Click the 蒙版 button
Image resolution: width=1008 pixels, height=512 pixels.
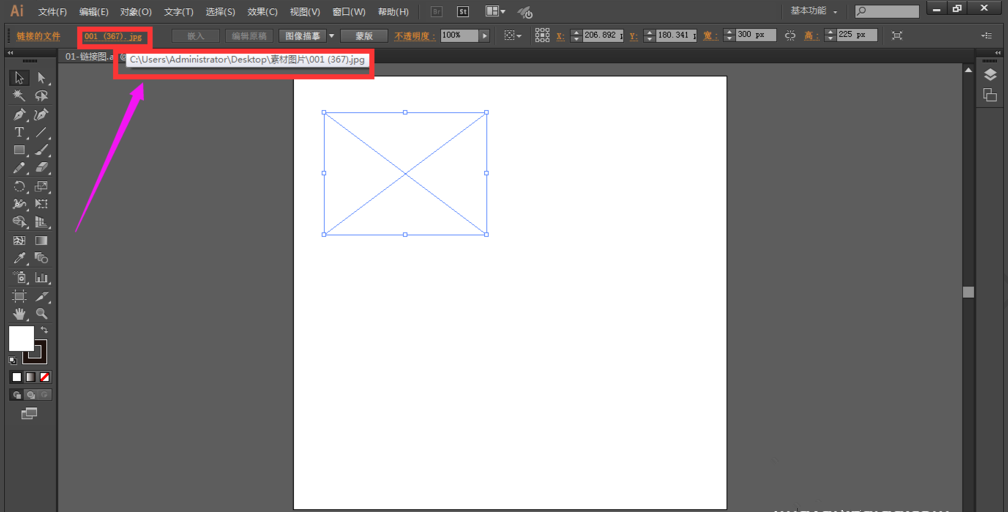click(x=363, y=35)
